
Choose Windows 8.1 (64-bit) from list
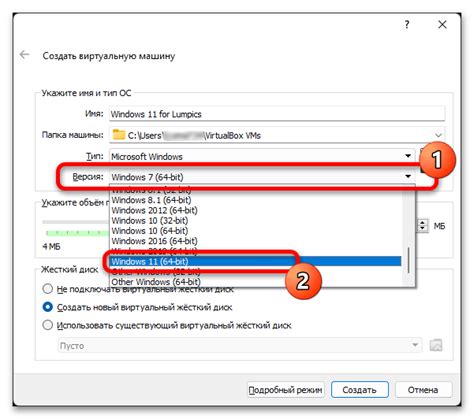[255, 200]
